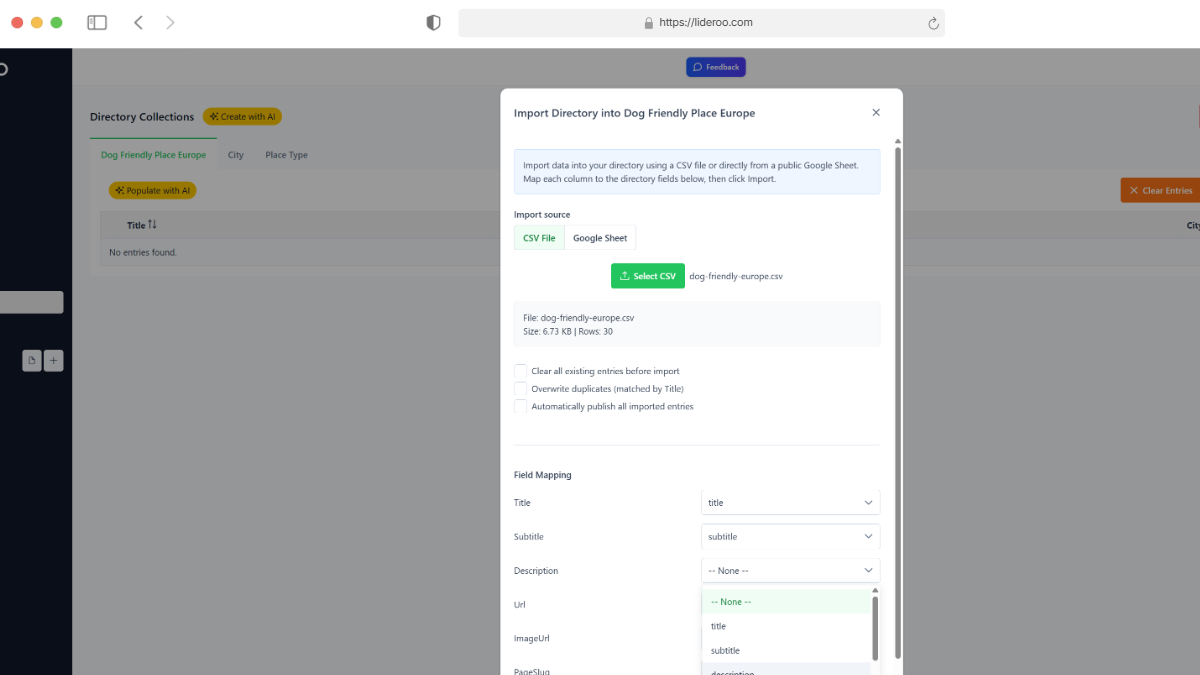Click the sparkle icon on Create with AI
Viewport: 1200px width, 675px height.
pyautogui.click(x=213, y=116)
